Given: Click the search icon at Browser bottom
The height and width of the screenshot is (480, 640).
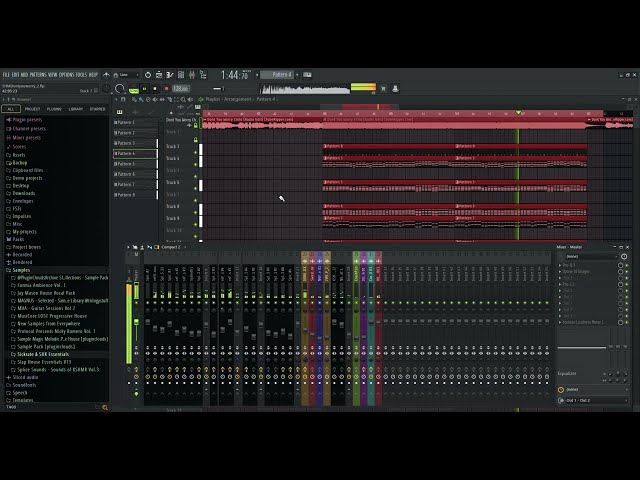Looking at the screenshot, I should 105,407.
